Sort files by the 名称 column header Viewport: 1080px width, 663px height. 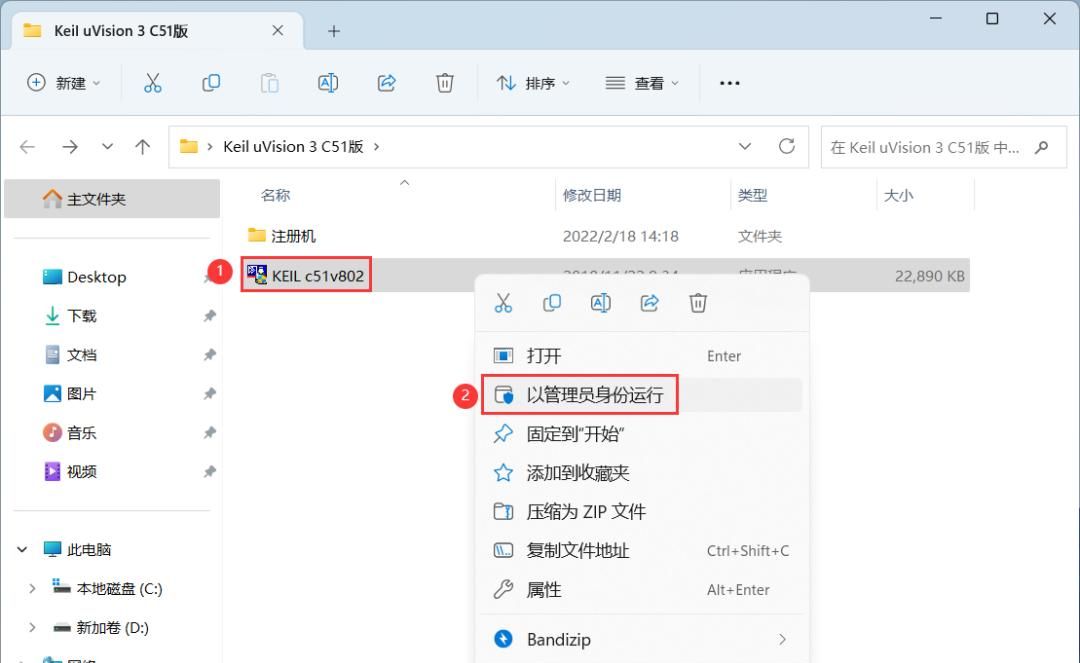(x=275, y=194)
